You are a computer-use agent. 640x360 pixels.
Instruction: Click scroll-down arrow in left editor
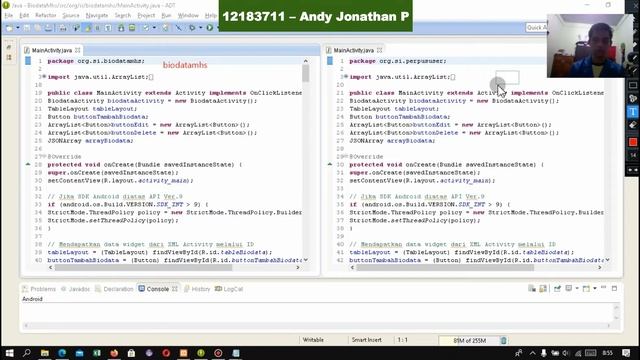click(306, 260)
